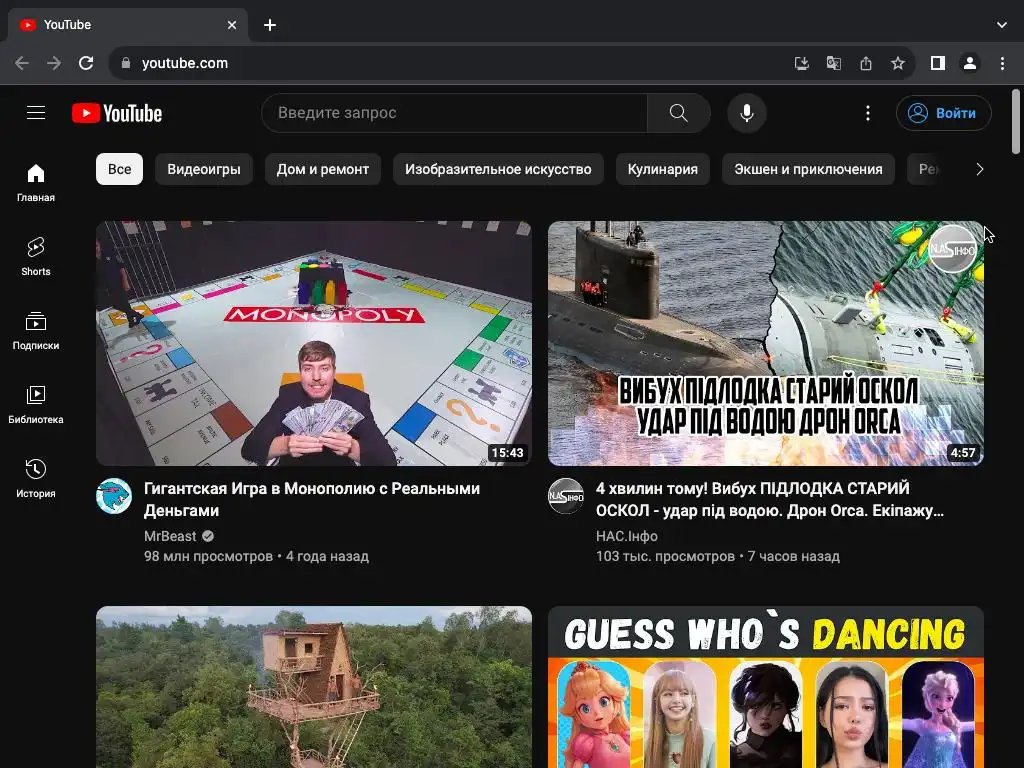The image size is (1024, 768).
Task: Select the Все chip
Action: (x=120, y=169)
